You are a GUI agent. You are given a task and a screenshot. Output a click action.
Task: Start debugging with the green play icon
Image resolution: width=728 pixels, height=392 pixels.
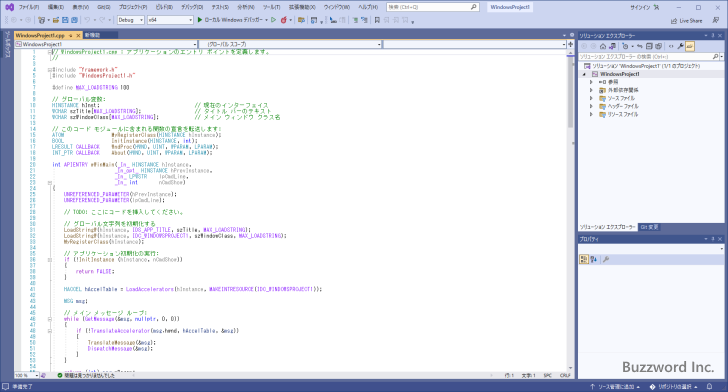tap(200, 20)
